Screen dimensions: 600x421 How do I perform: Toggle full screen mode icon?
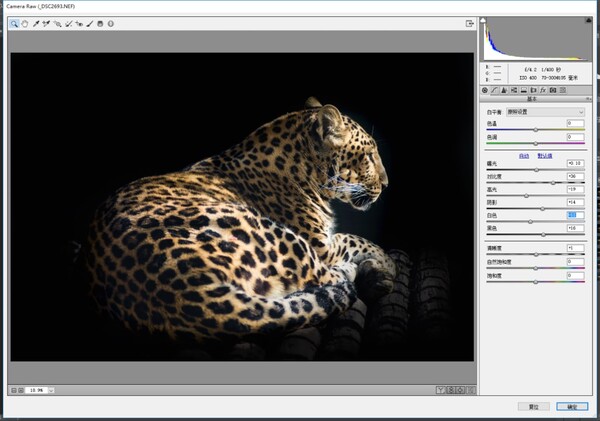click(470, 24)
